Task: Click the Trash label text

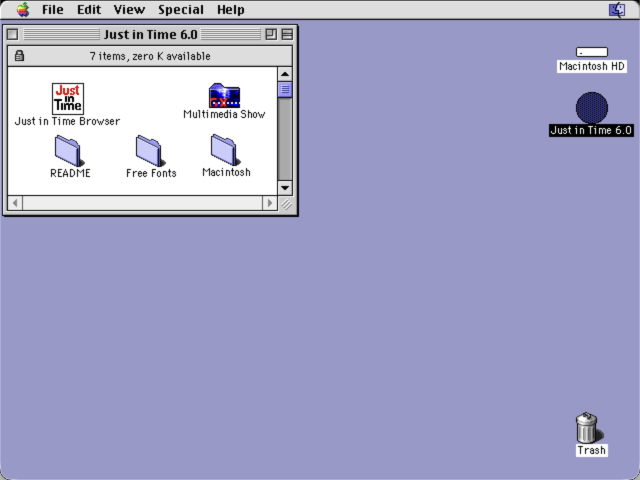Action: pos(591,450)
